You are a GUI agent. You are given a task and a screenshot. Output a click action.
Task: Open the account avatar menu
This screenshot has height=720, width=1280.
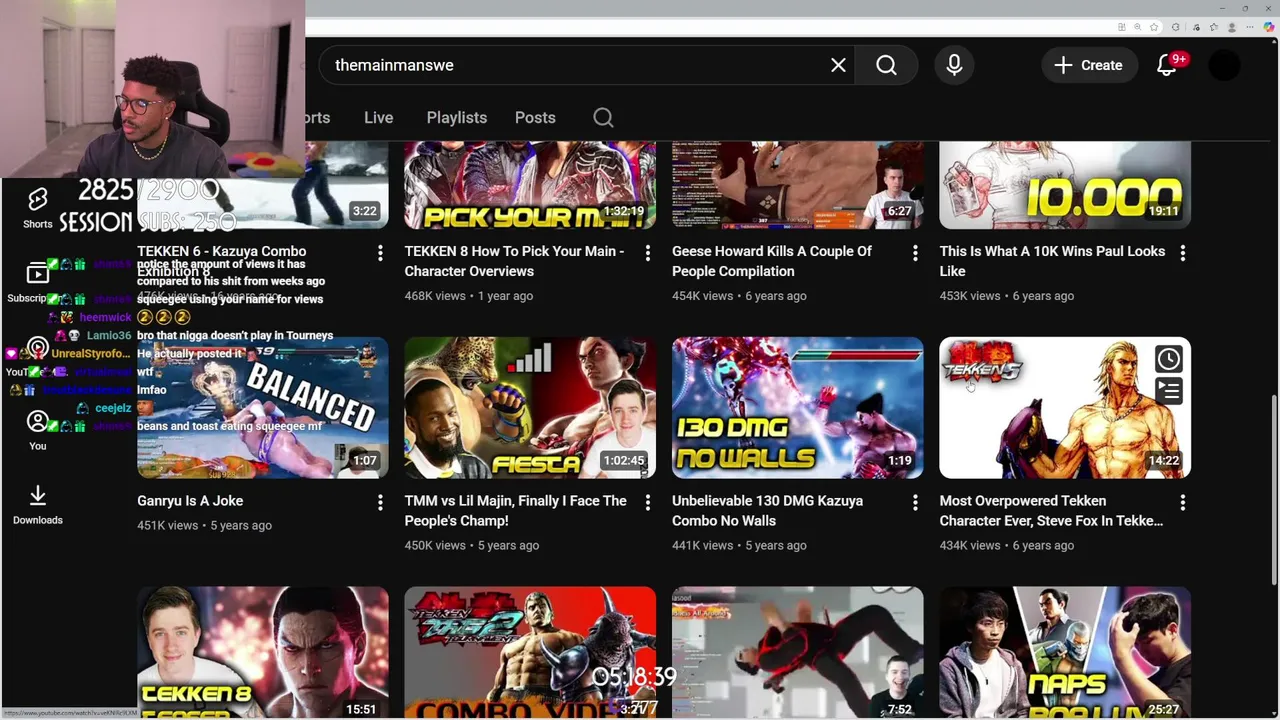(x=1224, y=65)
